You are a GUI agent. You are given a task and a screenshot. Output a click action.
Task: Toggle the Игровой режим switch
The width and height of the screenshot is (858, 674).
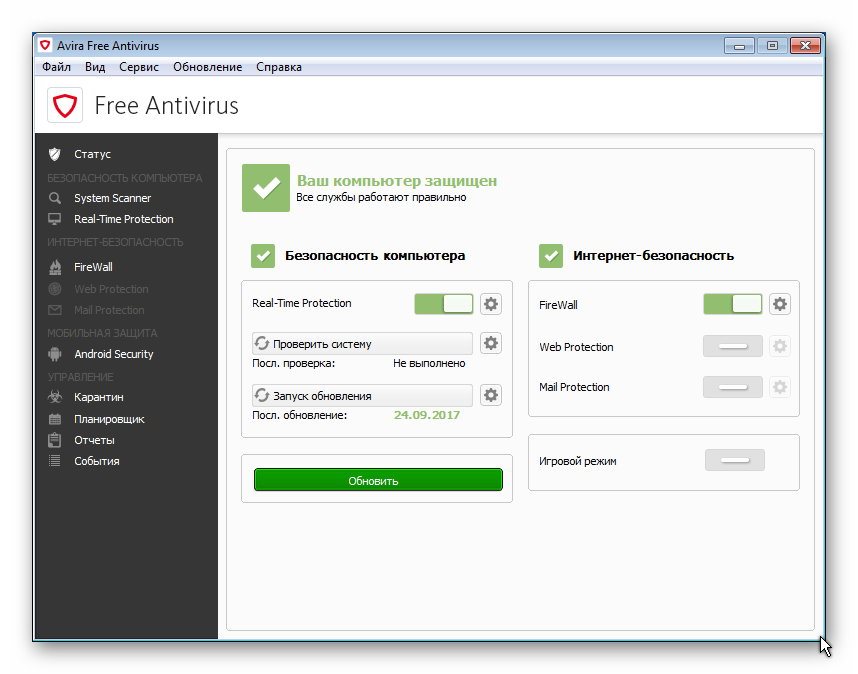pos(735,461)
